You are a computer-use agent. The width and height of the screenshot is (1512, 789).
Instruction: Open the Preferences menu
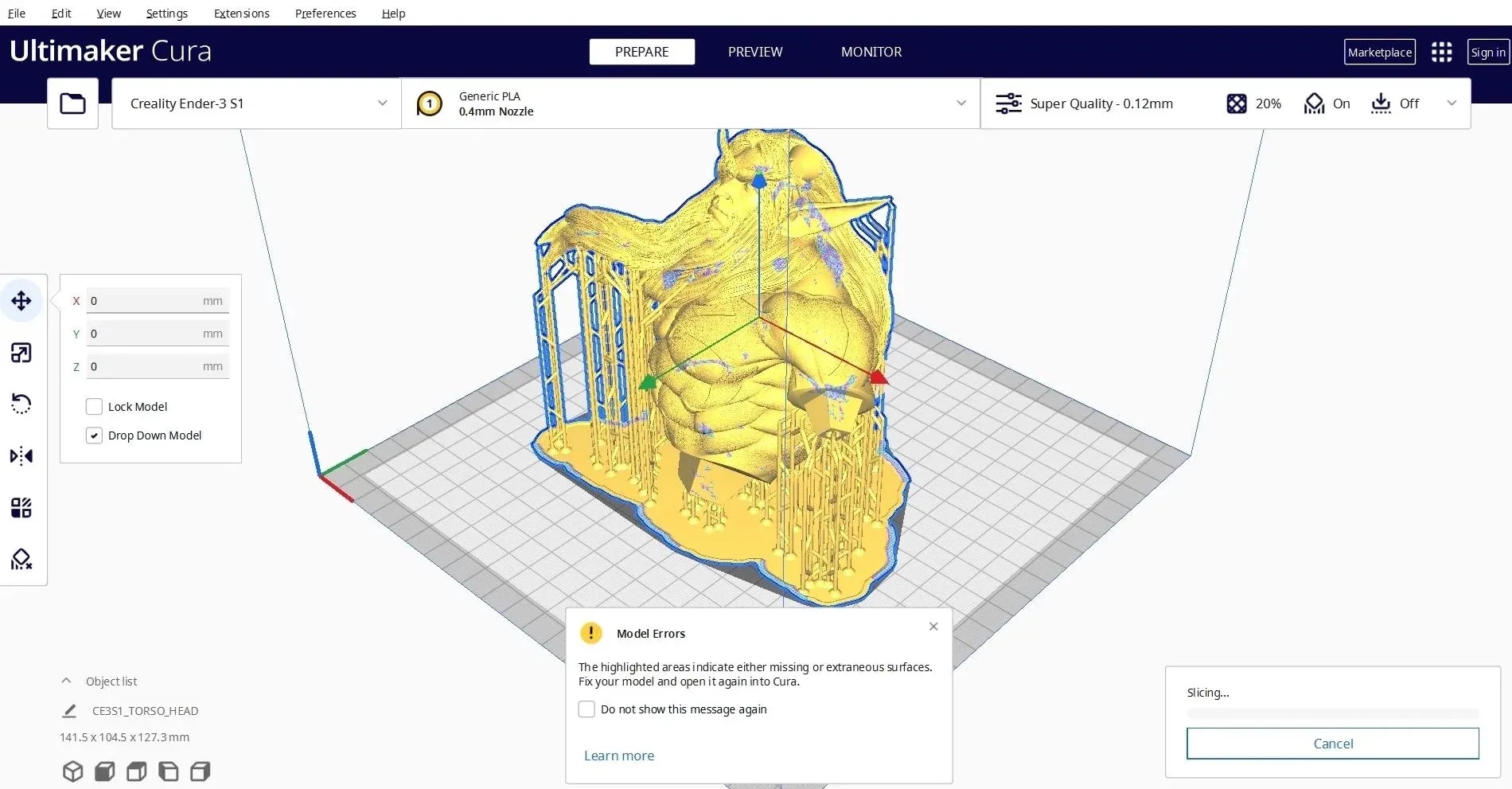tap(325, 14)
